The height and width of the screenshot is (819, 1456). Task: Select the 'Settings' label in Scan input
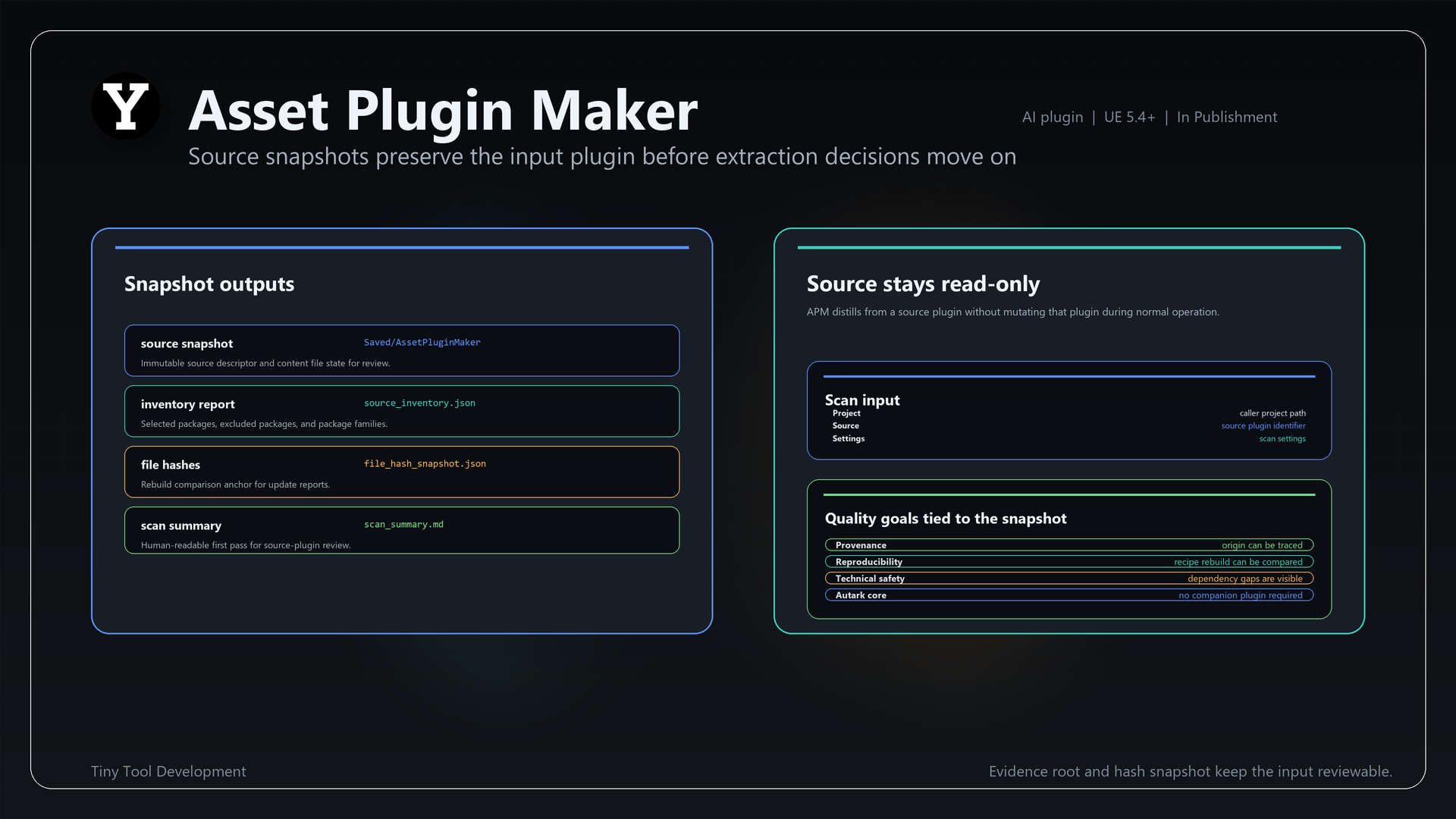pos(849,438)
